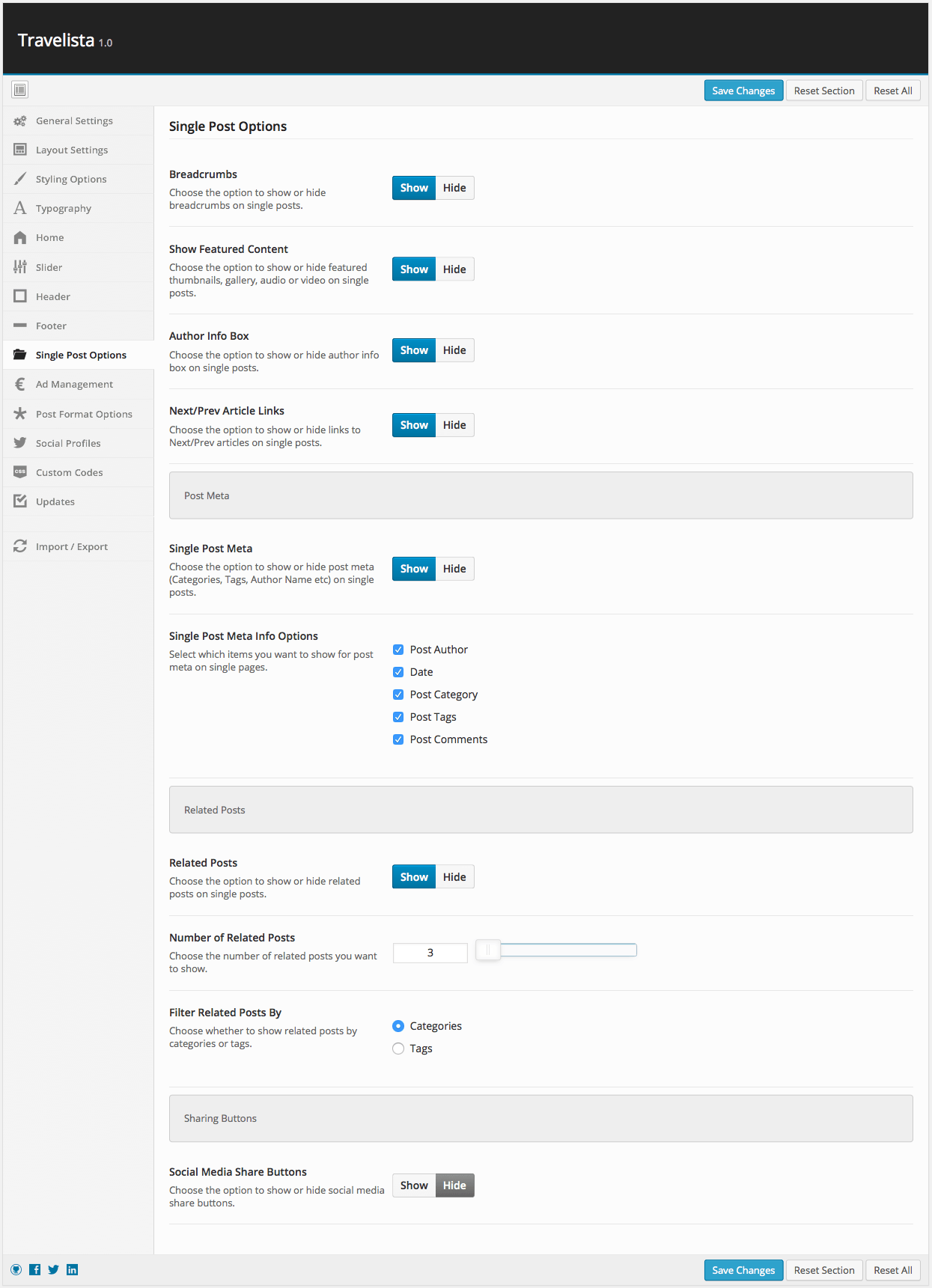Open the Custom Codes section
Viewport: 932px width, 1288px height.
78,472
